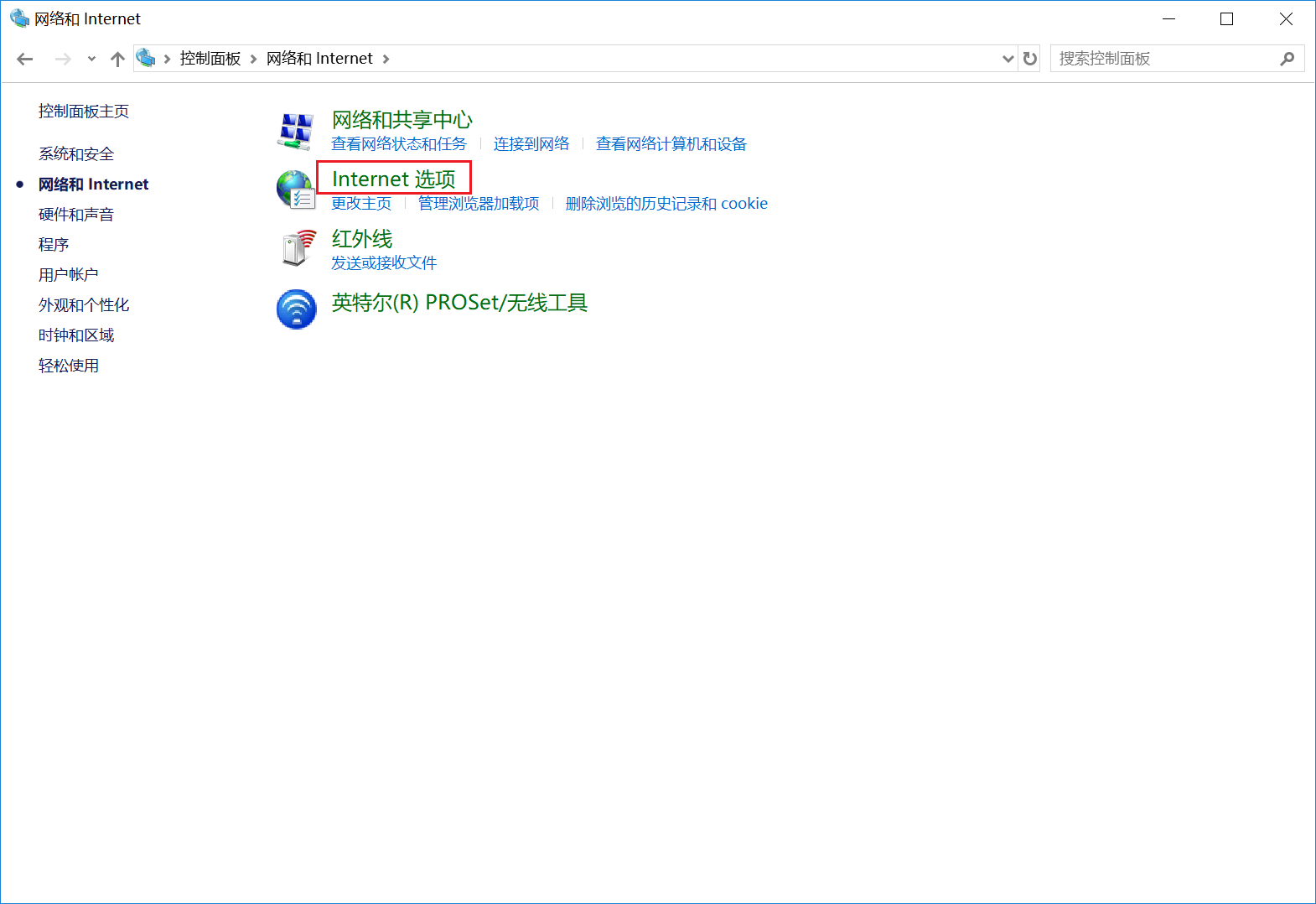The width and height of the screenshot is (1316, 904).
Task: Click the Intel PROSet wireless icon
Action: 296,309
